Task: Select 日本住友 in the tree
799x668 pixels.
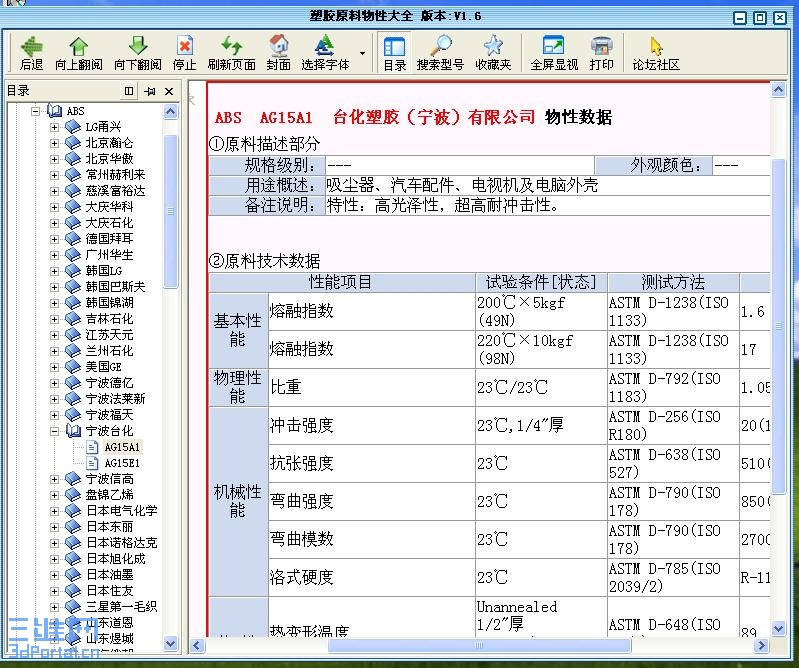Action: (x=109, y=591)
